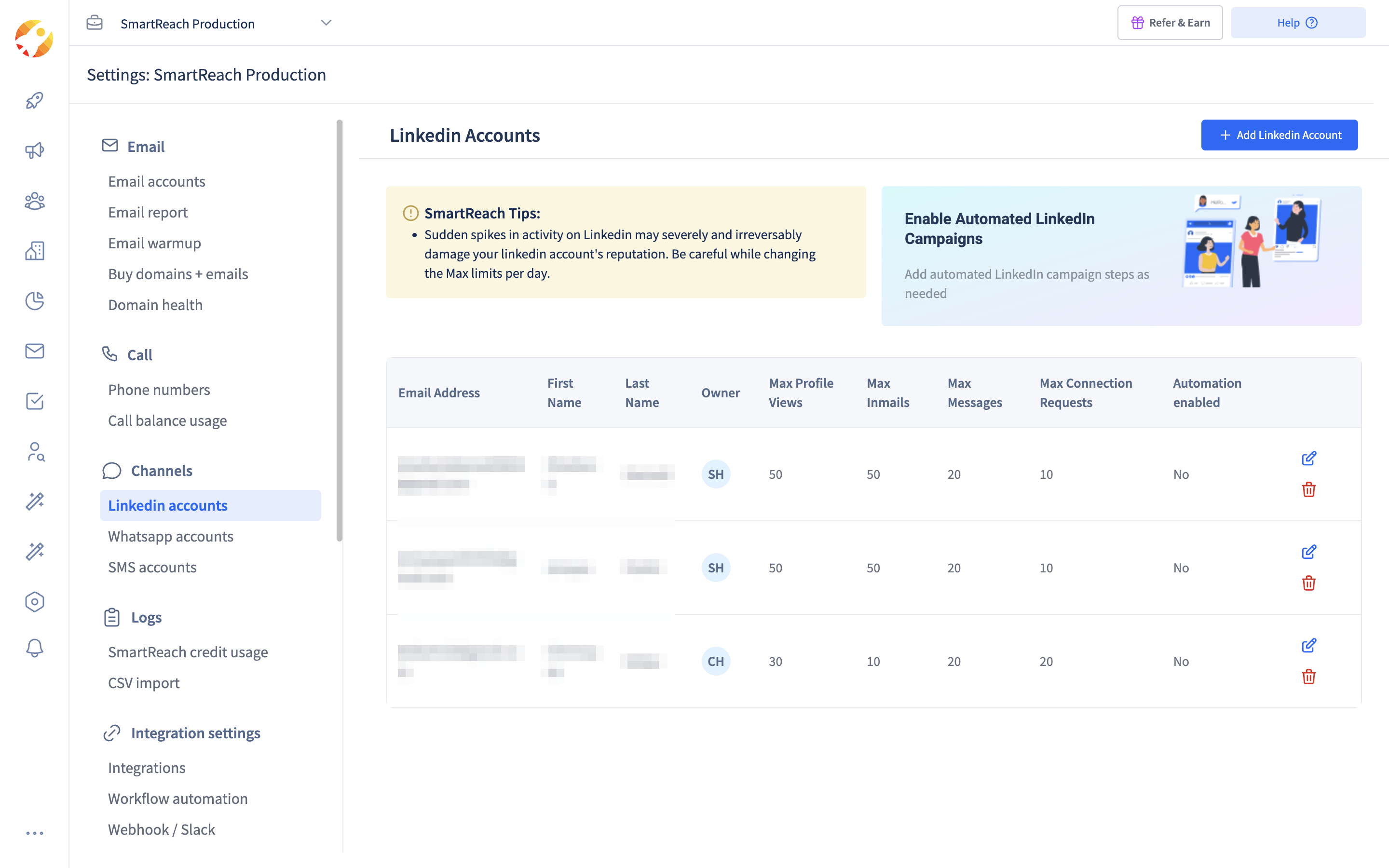Click the Max Profile Views column header

801,393
